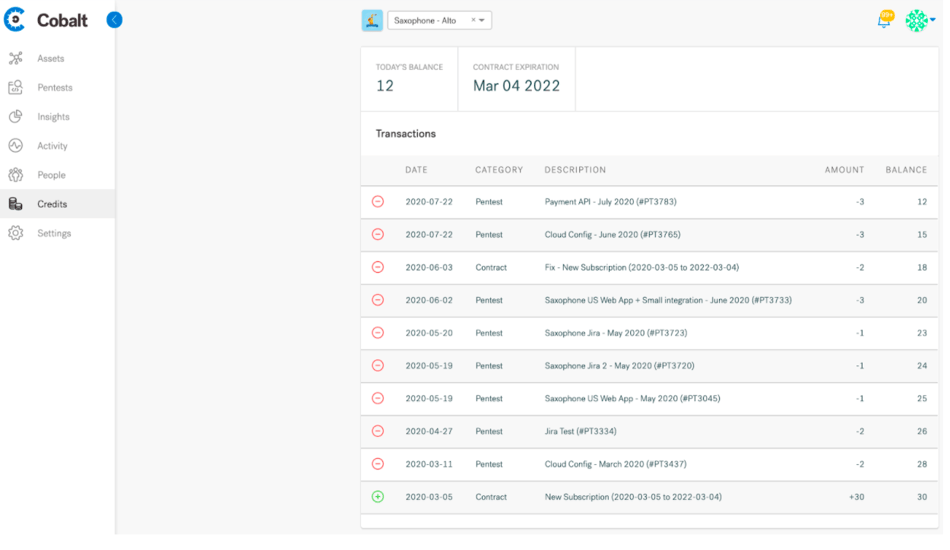Screen dimensions: 950x550
Task: Go to the Activity section
Action: point(52,146)
